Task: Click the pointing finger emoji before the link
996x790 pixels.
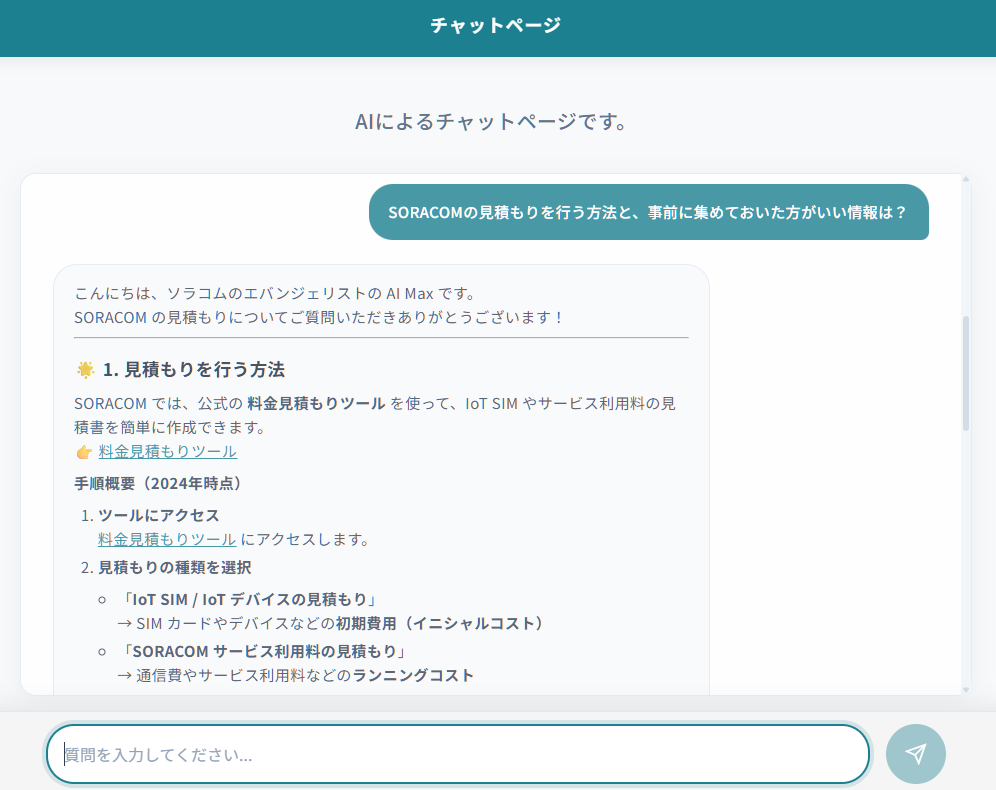Action: [84, 452]
